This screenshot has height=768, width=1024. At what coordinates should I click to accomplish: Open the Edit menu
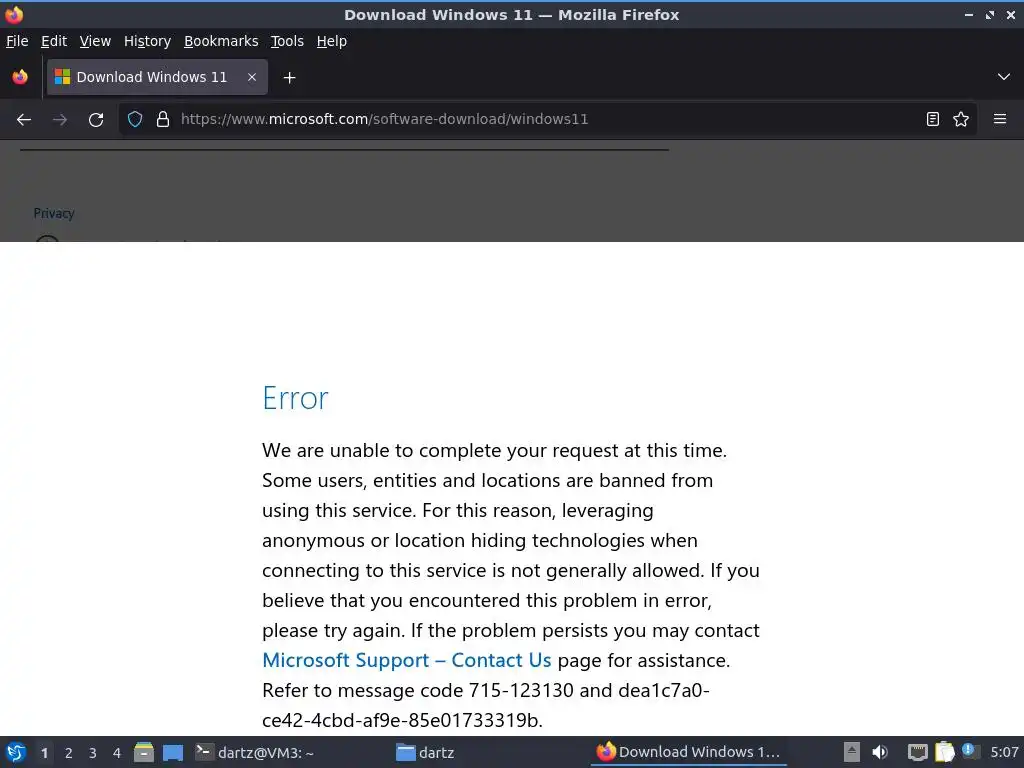click(x=54, y=41)
